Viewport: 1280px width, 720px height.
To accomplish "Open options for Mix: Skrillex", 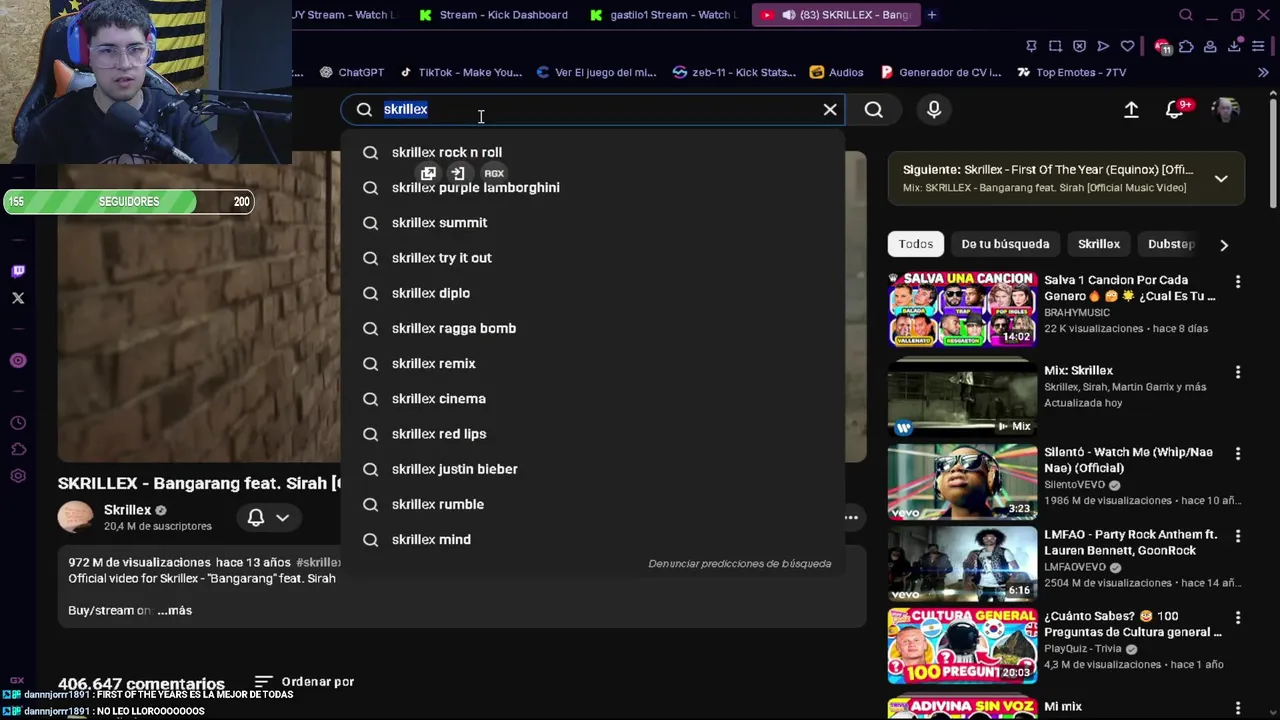I will click(1238, 372).
